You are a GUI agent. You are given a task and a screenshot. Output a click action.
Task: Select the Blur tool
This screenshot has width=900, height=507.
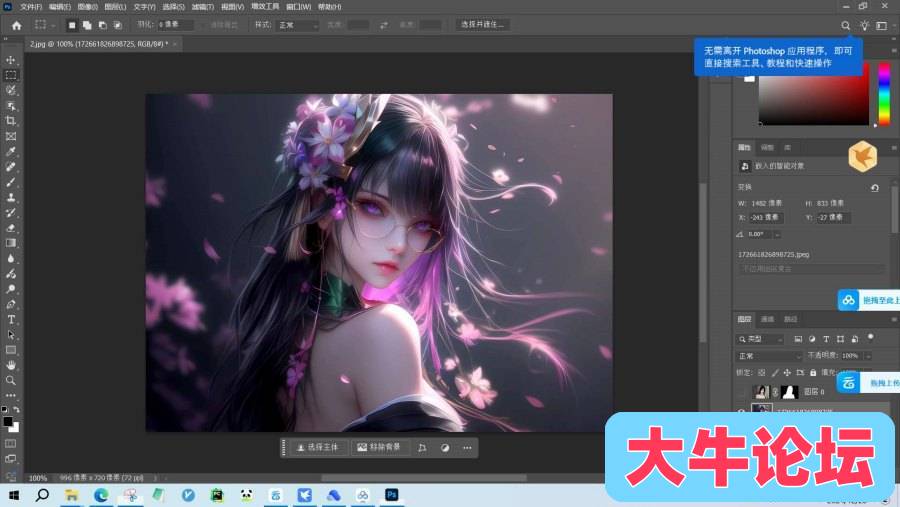click(10, 258)
